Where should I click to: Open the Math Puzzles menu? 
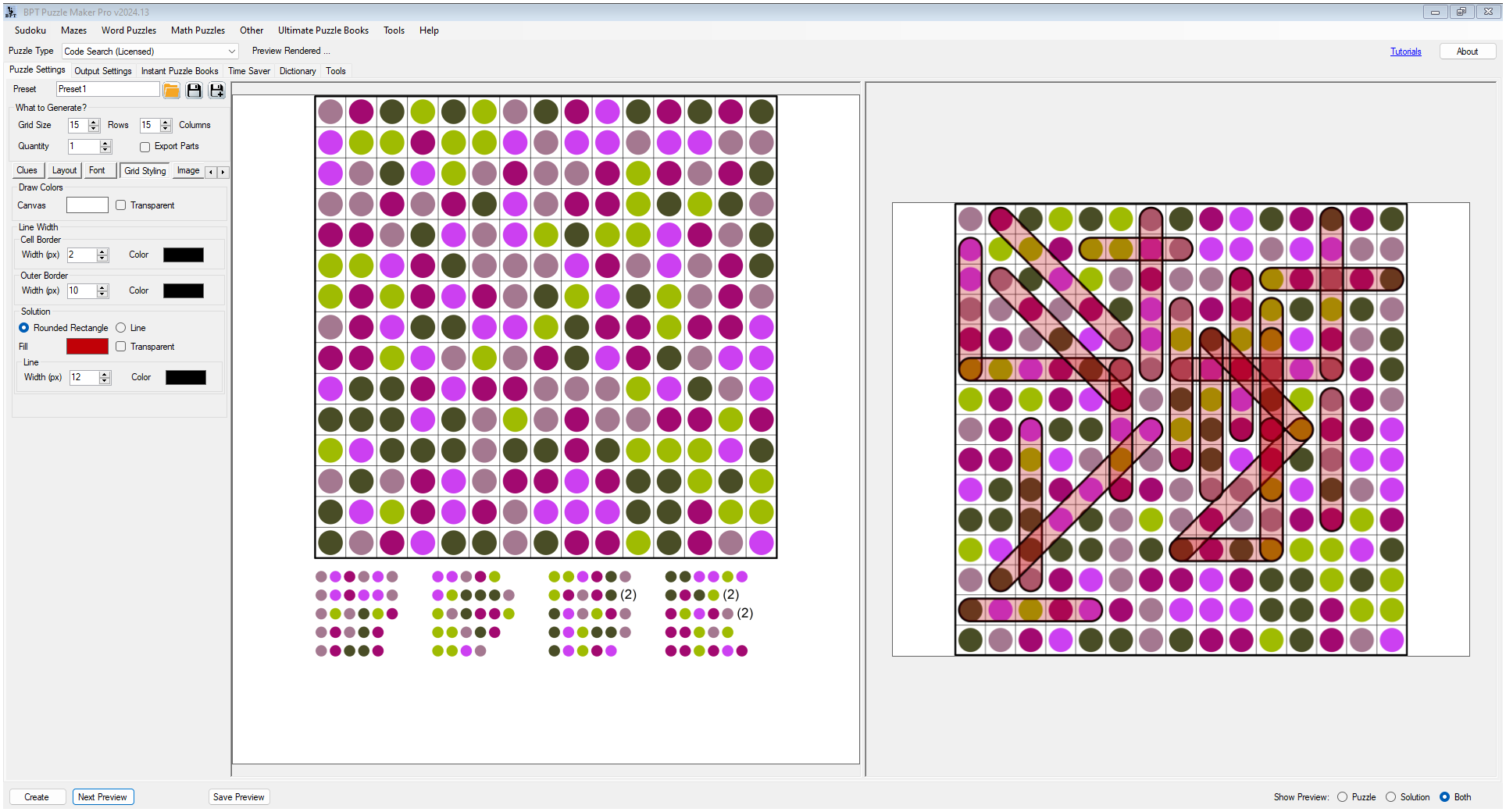click(198, 30)
